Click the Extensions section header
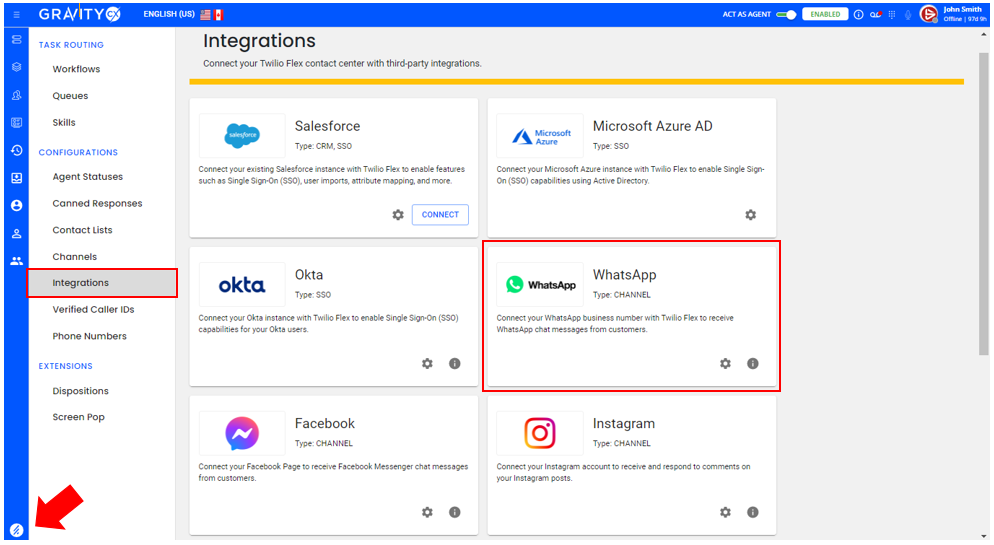This screenshot has width=994, height=545. tap(65, 366)
